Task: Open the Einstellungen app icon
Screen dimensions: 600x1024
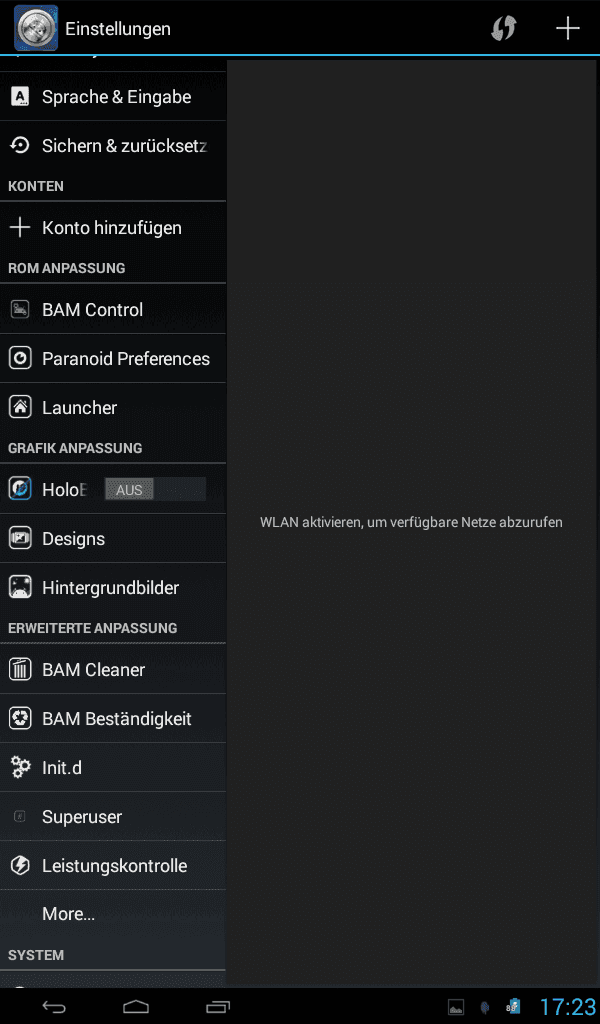Action: click(x=36, y=28)
